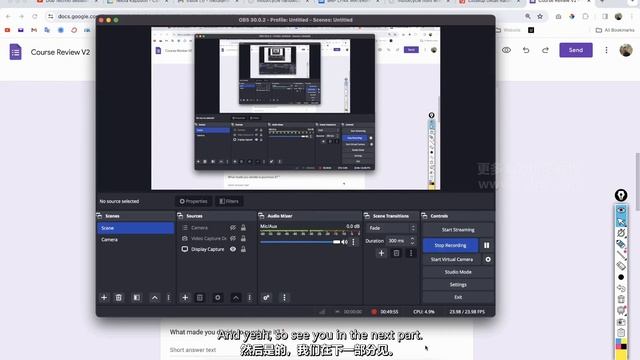Click Scenes dock float icon

click(99, 216)
